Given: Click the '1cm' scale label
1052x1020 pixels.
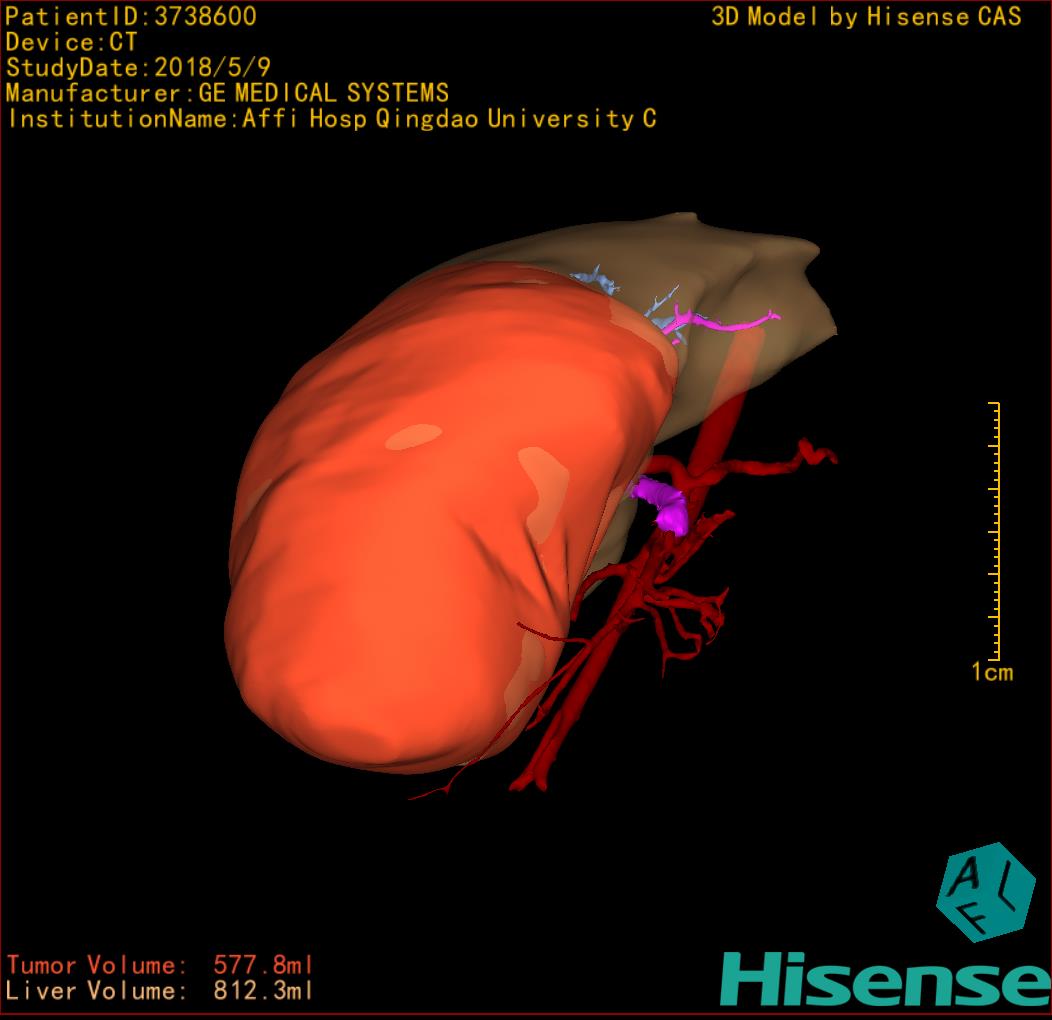Looking at the screenshot, I should [x=992, y=672].
